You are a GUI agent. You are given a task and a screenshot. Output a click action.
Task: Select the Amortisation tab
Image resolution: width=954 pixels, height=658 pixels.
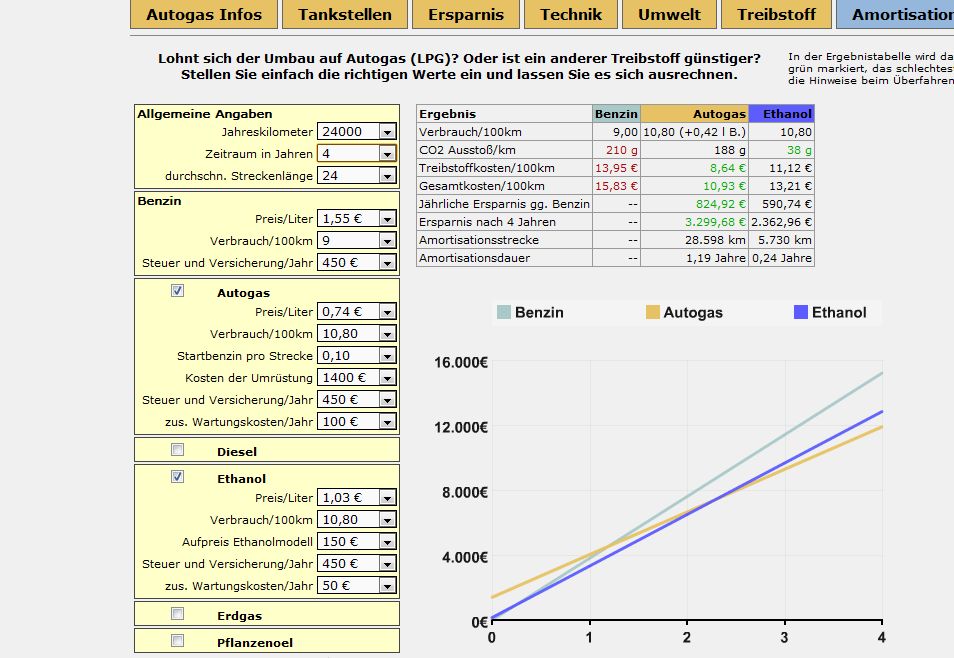coord(896,15)
